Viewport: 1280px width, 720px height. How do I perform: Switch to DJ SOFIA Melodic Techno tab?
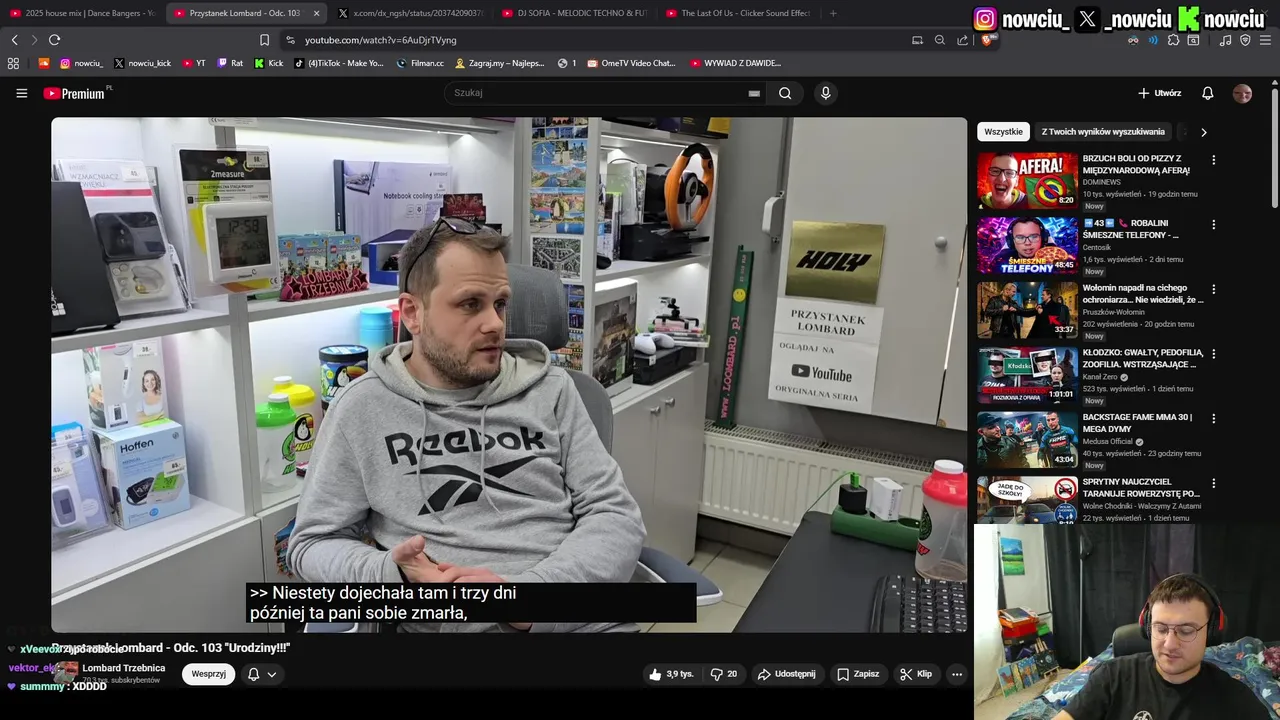coord(575,13)
